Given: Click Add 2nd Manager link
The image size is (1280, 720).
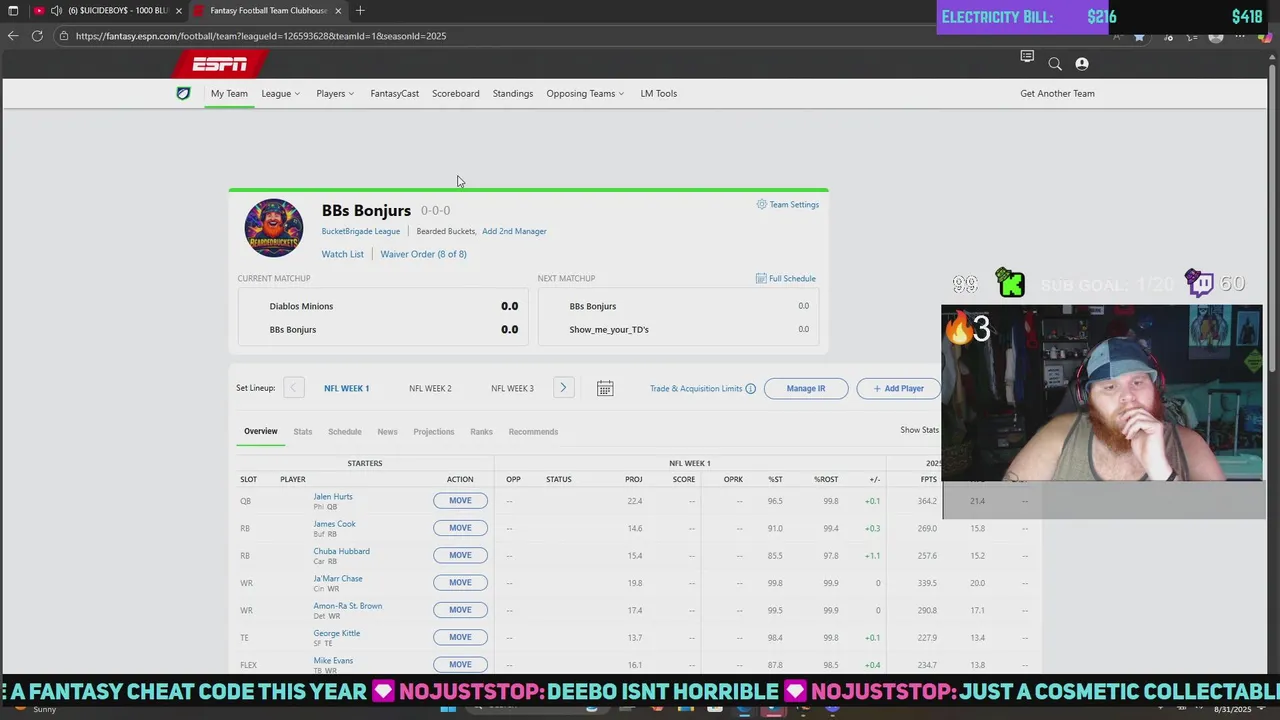Looking at the screenshot, I should click(x=514, y=231).
